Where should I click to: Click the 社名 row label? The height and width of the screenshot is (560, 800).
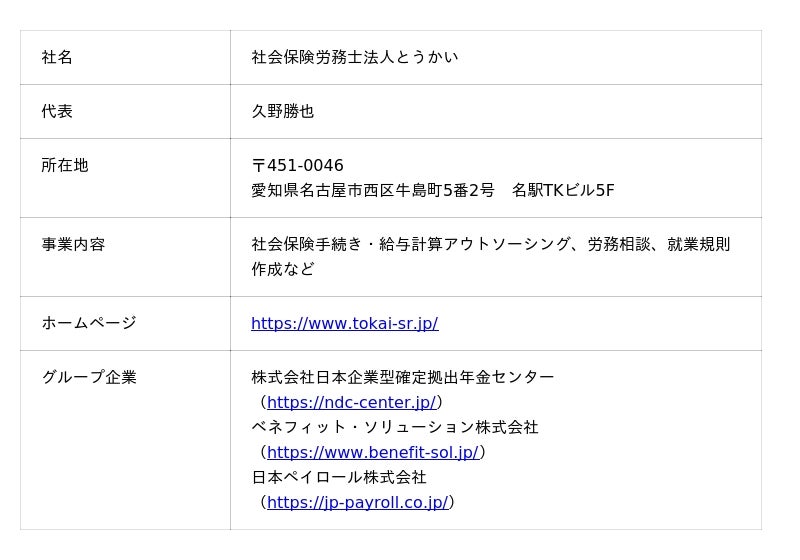click(x=57, y=57)
